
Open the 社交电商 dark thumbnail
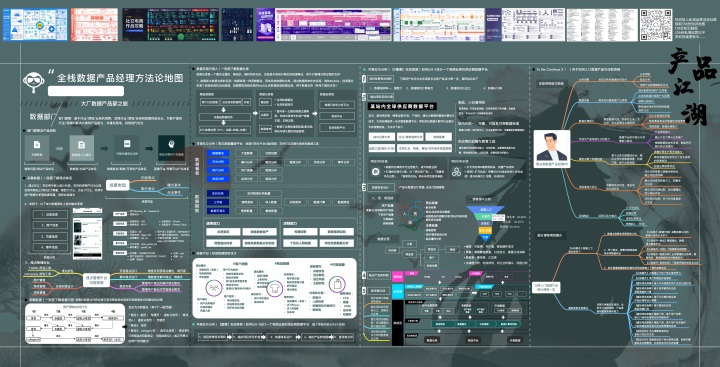click(x=171, y=25)
